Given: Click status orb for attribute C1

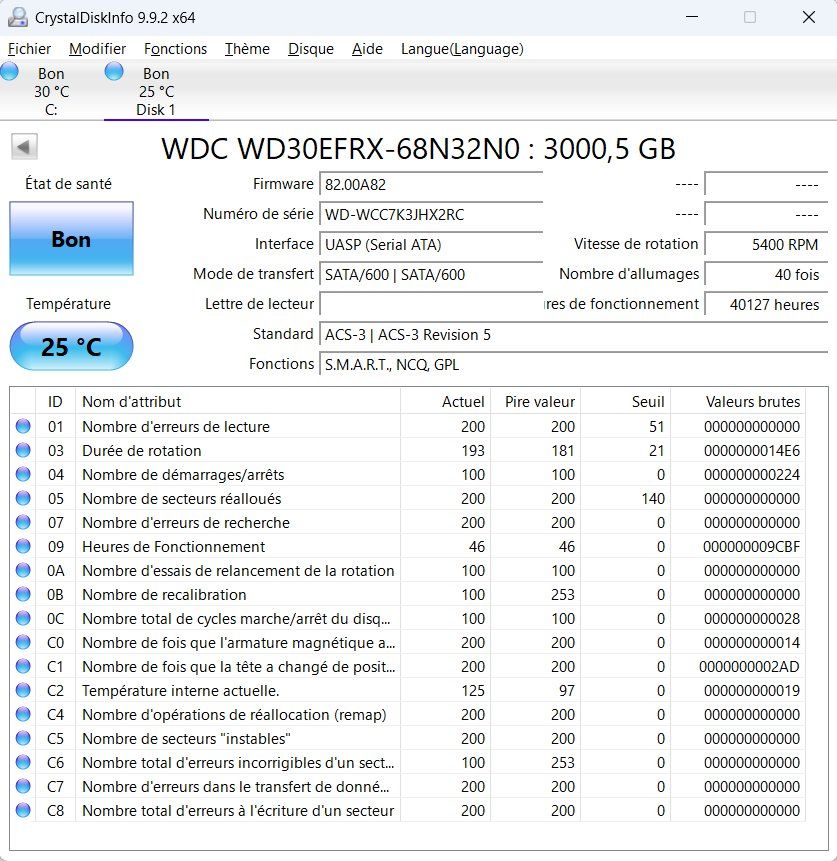Looking at the screenshot, I should pos(23,666).
